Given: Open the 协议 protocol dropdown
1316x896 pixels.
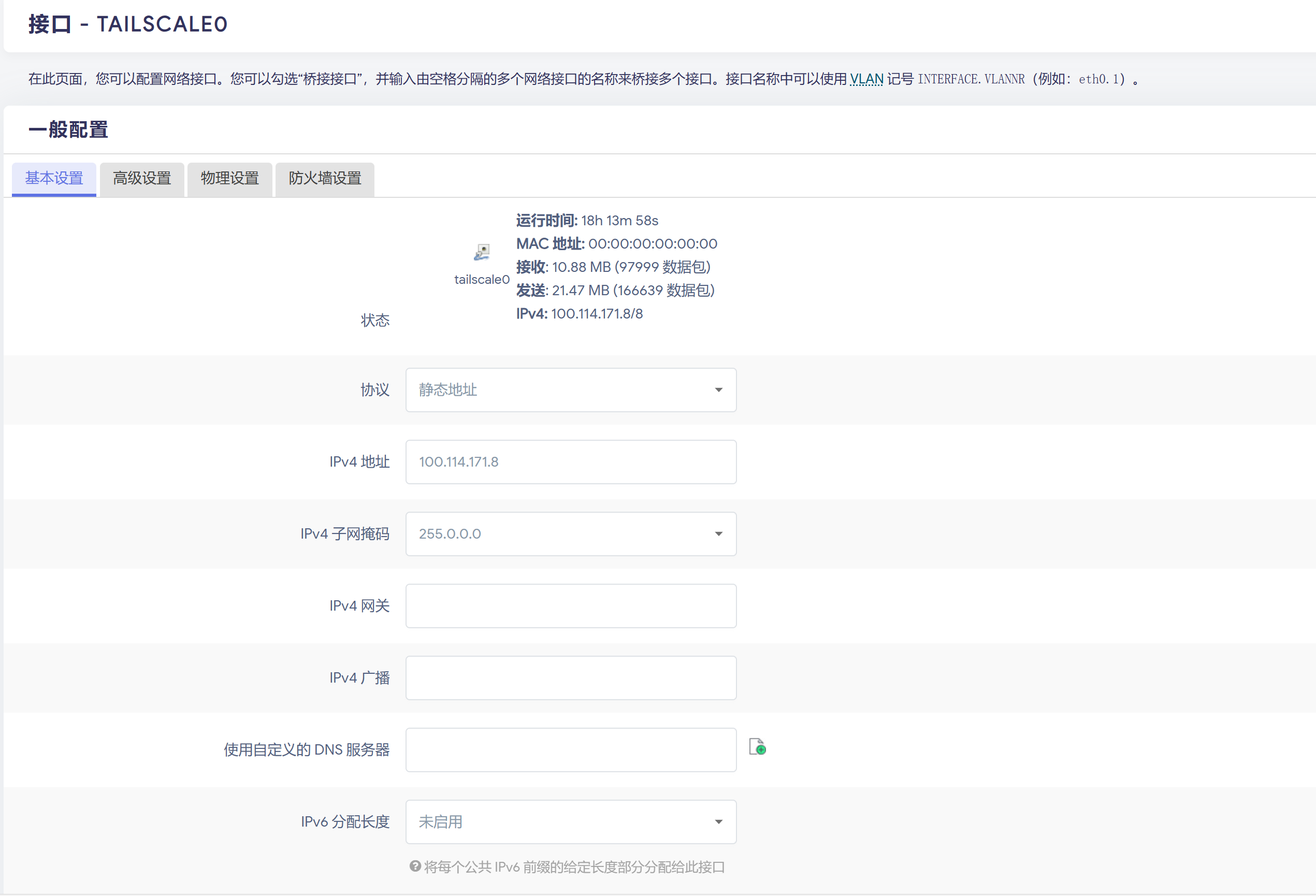Looking at the screenshot, I should [570, 389].
